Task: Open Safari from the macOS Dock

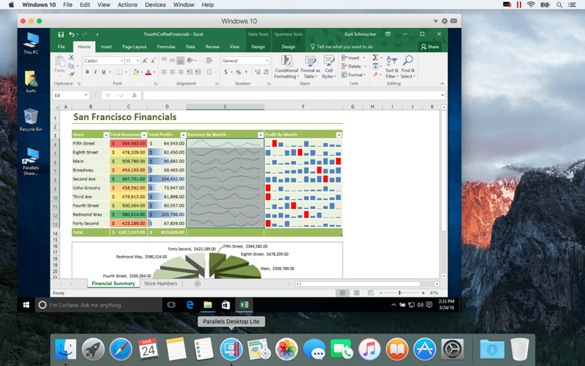Action: point(121,349)
